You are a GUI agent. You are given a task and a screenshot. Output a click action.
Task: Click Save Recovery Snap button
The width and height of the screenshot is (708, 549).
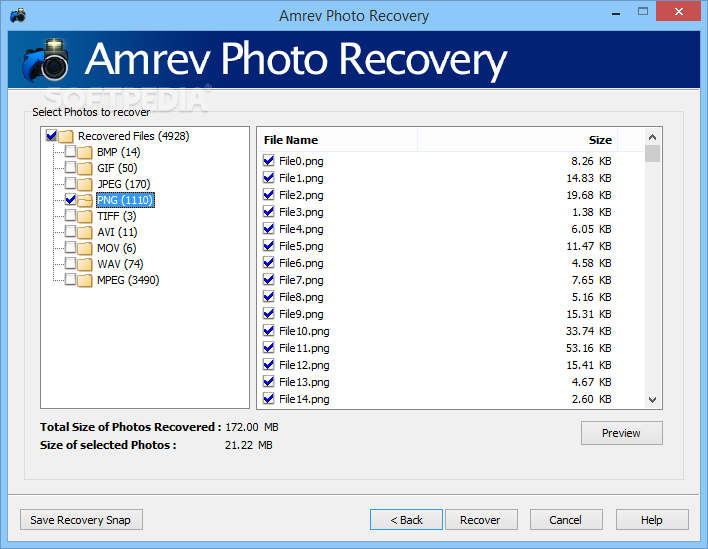[81, 520]
